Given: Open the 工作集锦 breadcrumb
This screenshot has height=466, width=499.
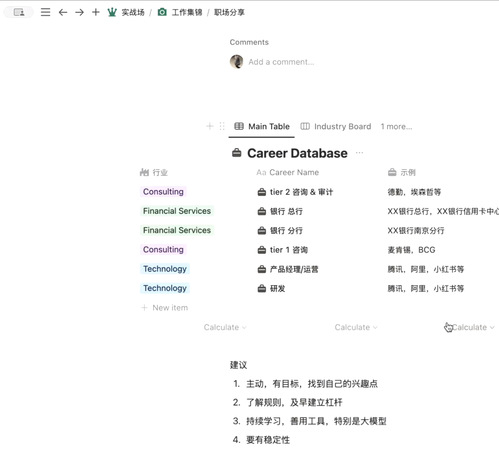Looking at the screenshot, I should (x=187, y=12).
